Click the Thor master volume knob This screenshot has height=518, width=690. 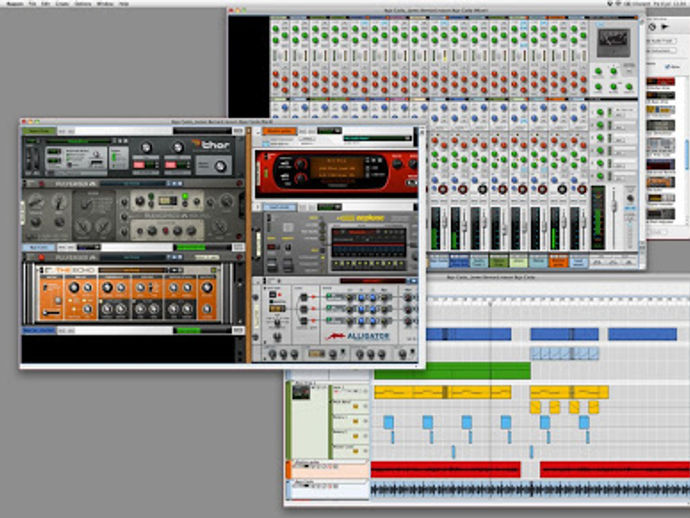220,166
